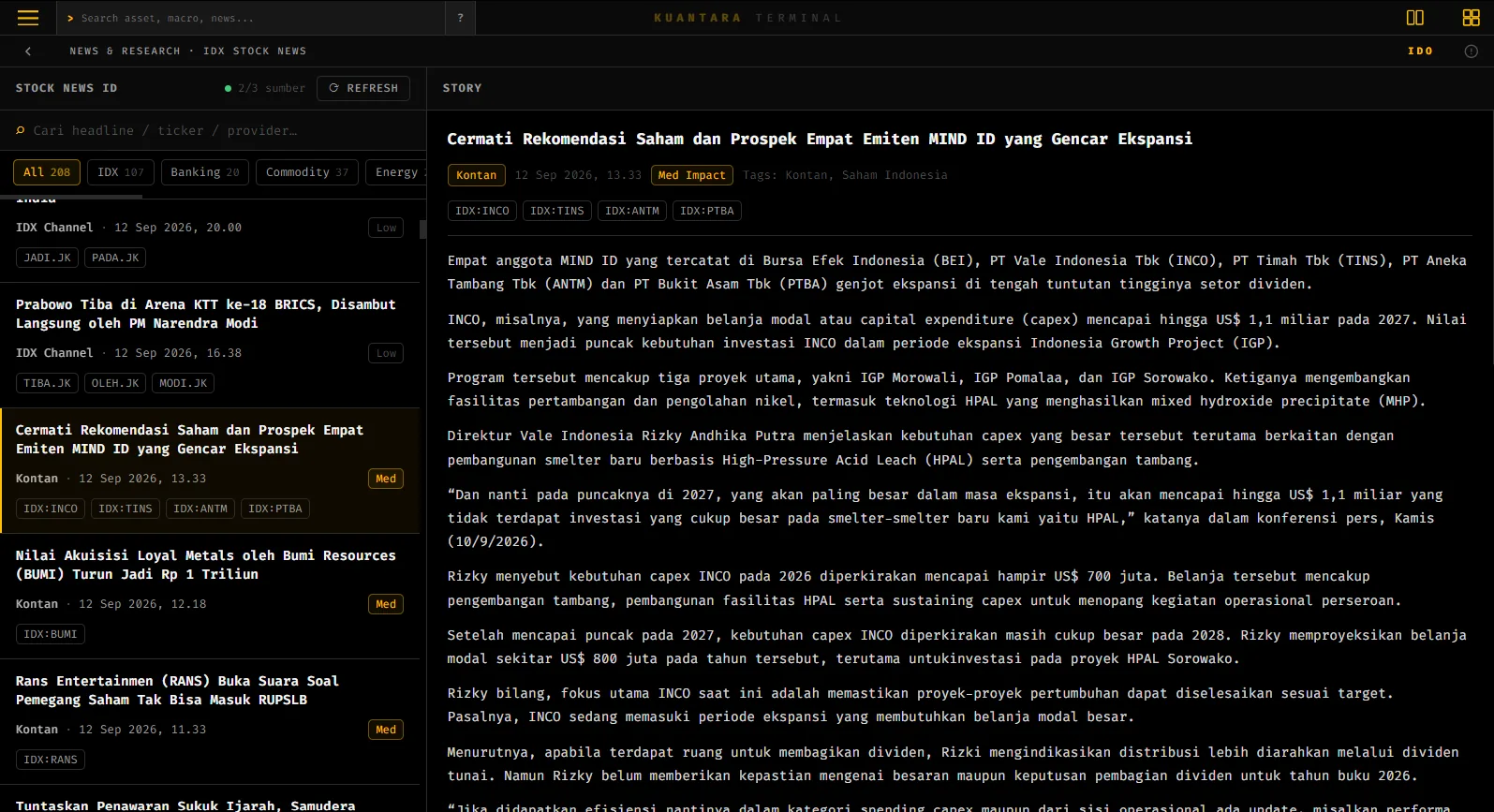Select the All 208 filter tab
Viewport: 1494px width, 812px height.
click(47, 172)
